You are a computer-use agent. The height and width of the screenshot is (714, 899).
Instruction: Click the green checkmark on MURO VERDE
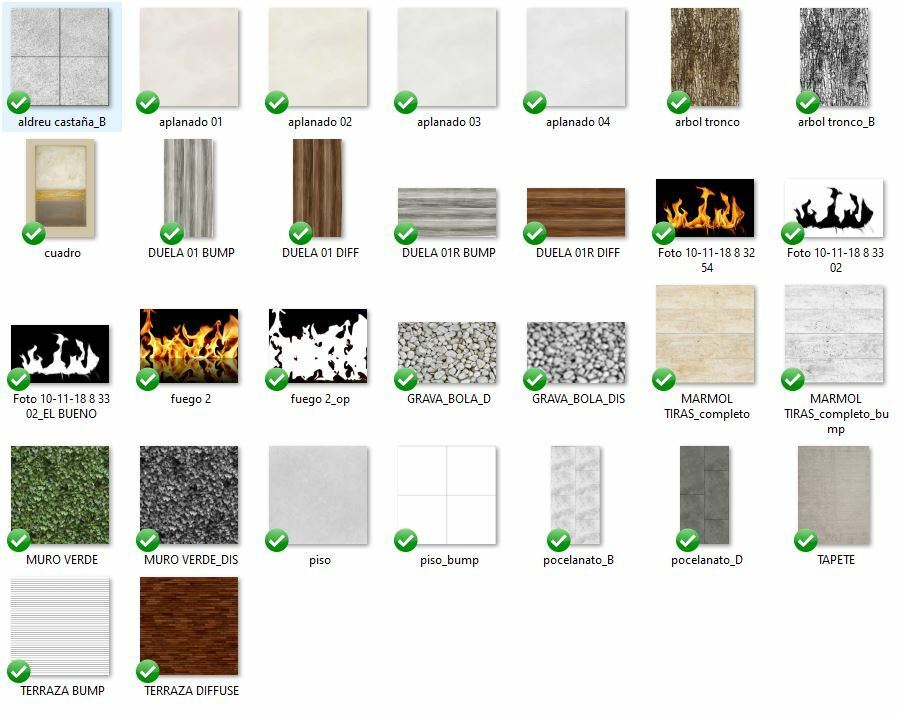19,540
